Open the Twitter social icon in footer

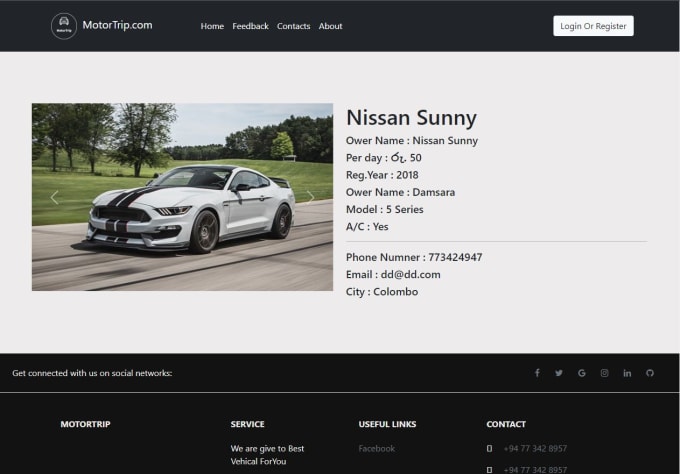[559, 373]
